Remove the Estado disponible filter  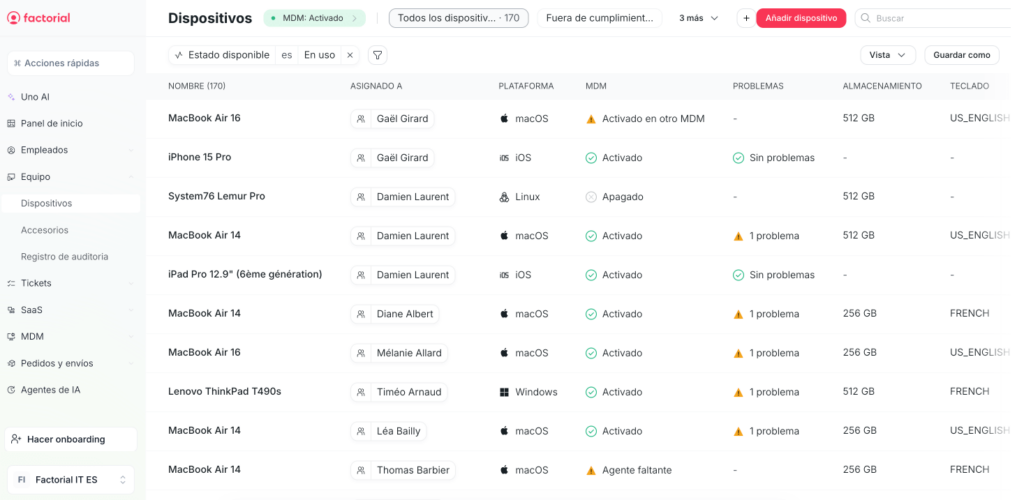click(350, 55)
